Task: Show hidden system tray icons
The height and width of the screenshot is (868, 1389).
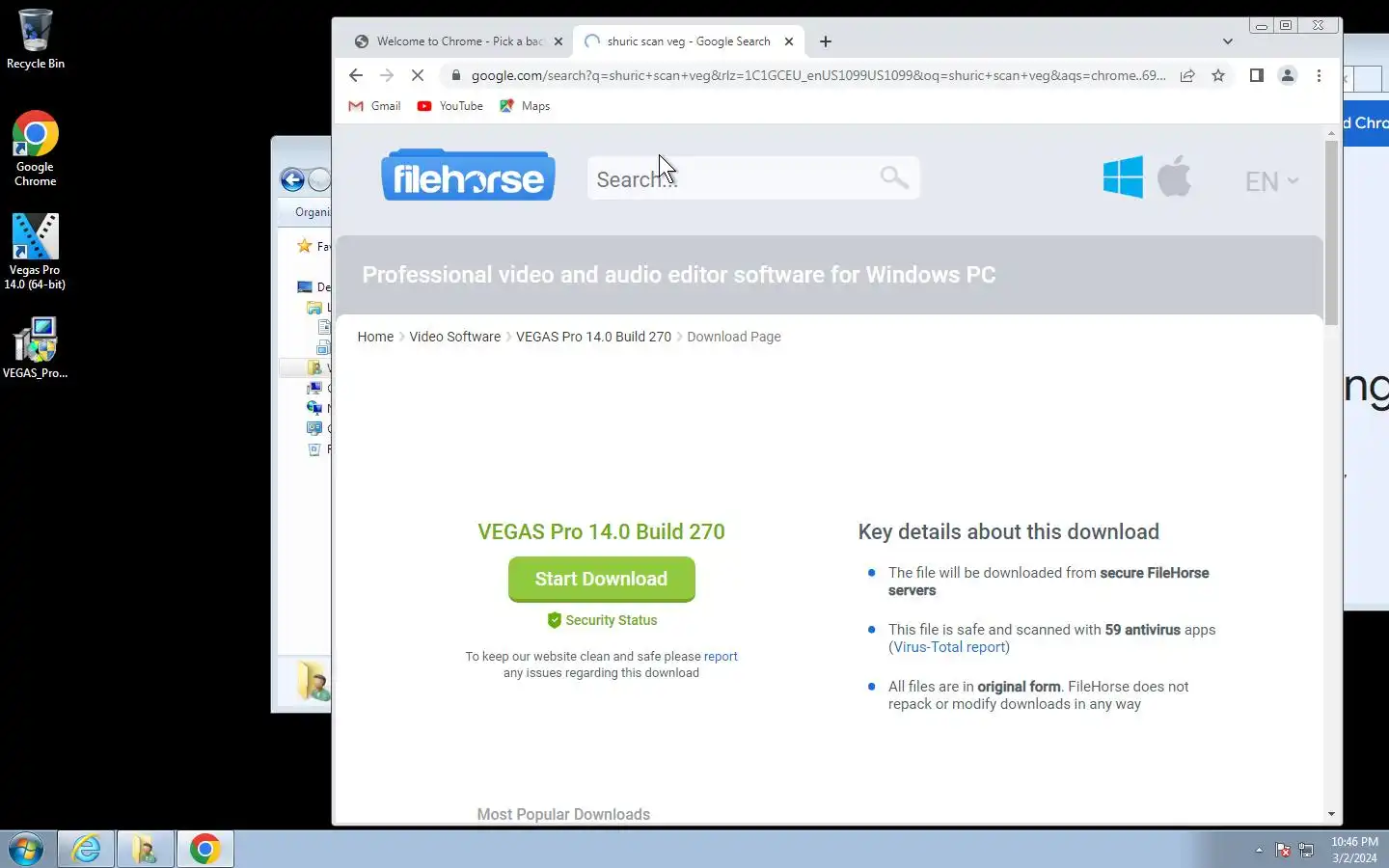Action: [x=1259, y=850]
